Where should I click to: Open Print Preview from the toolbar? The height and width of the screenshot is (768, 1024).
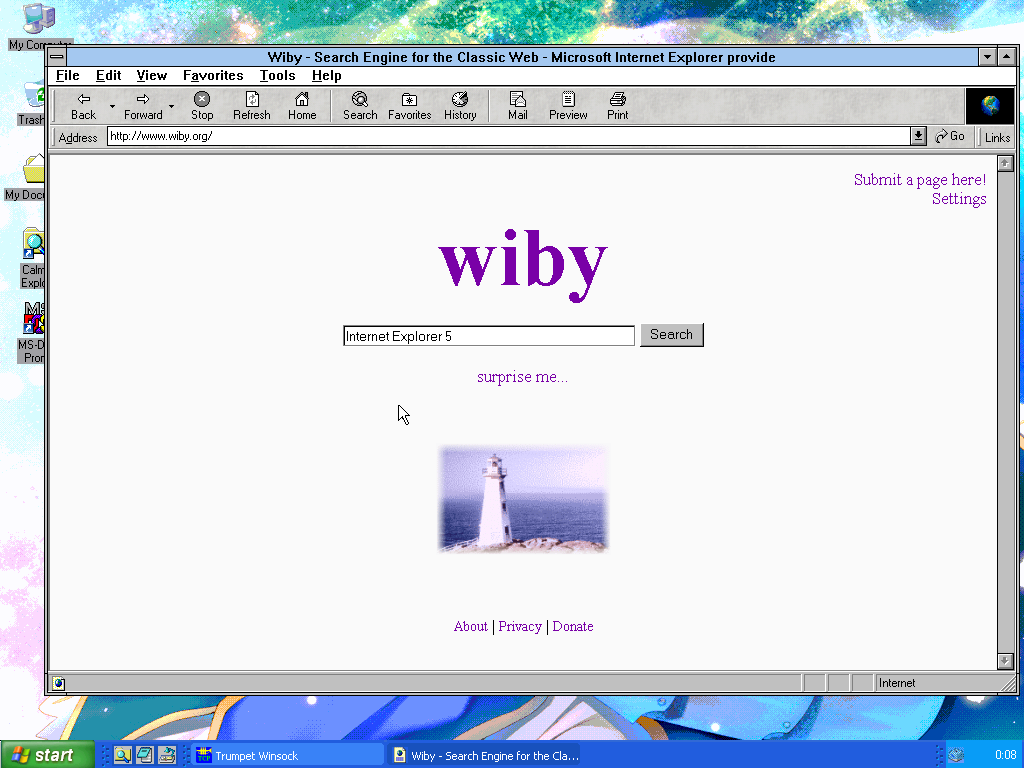pos(568,105)
